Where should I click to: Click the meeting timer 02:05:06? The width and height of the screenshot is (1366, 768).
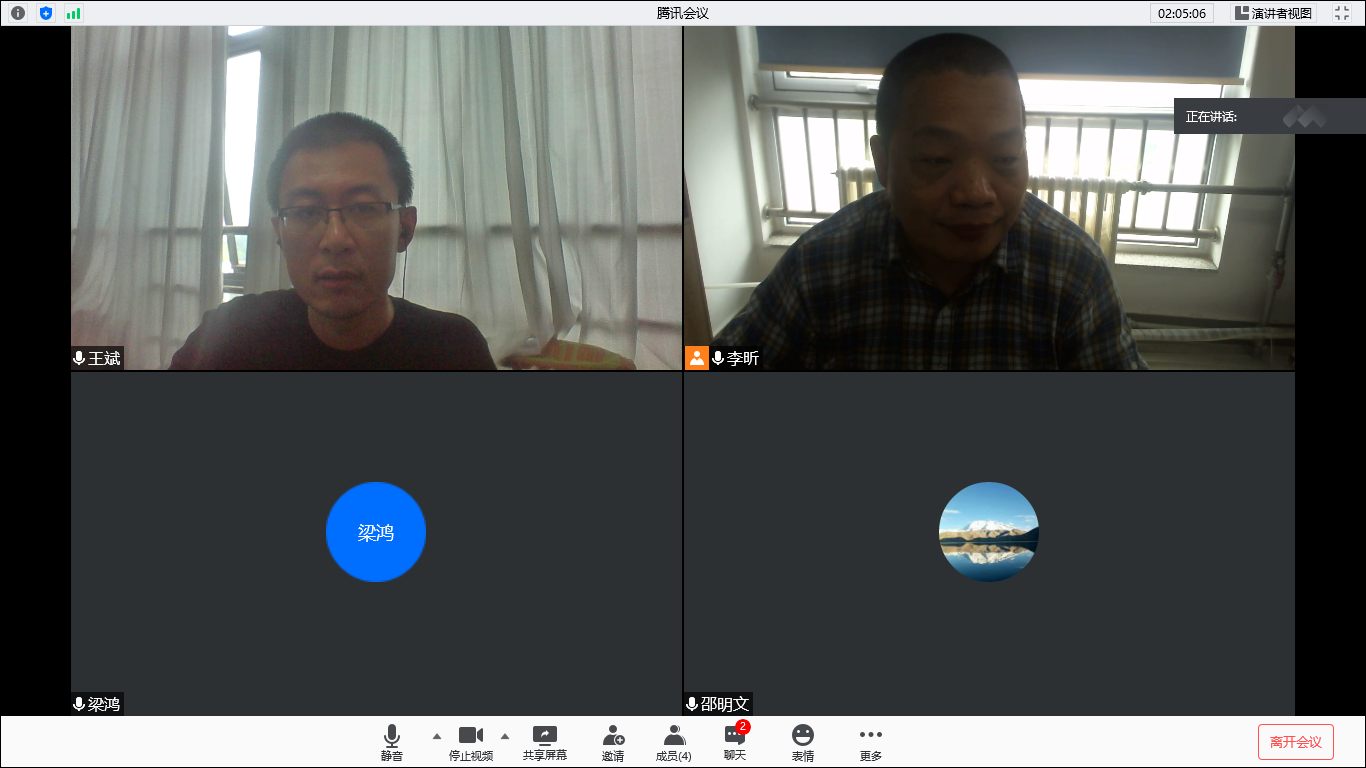click(1182, 13)
